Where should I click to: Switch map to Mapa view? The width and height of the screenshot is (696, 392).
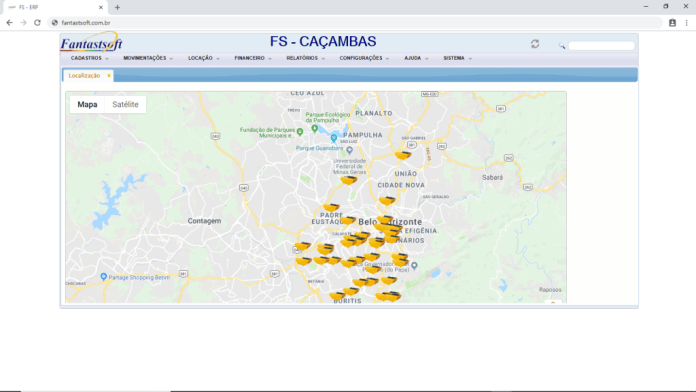click(87, 104)
